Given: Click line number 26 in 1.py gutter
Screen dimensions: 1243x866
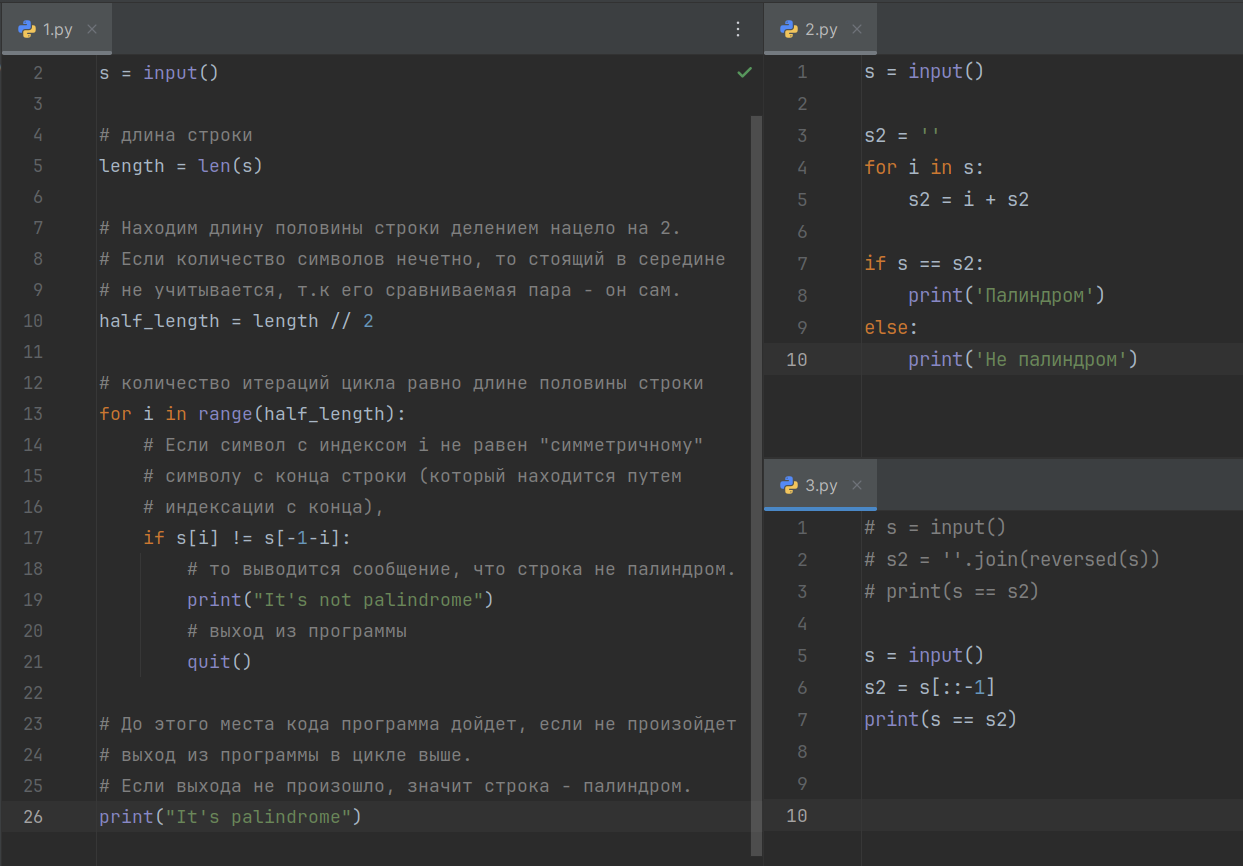Looking at the screenshot, I should (33, 817).
